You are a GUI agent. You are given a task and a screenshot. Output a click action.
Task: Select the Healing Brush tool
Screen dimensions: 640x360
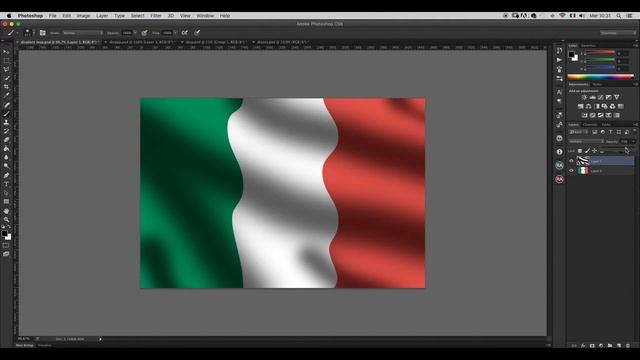6,105
